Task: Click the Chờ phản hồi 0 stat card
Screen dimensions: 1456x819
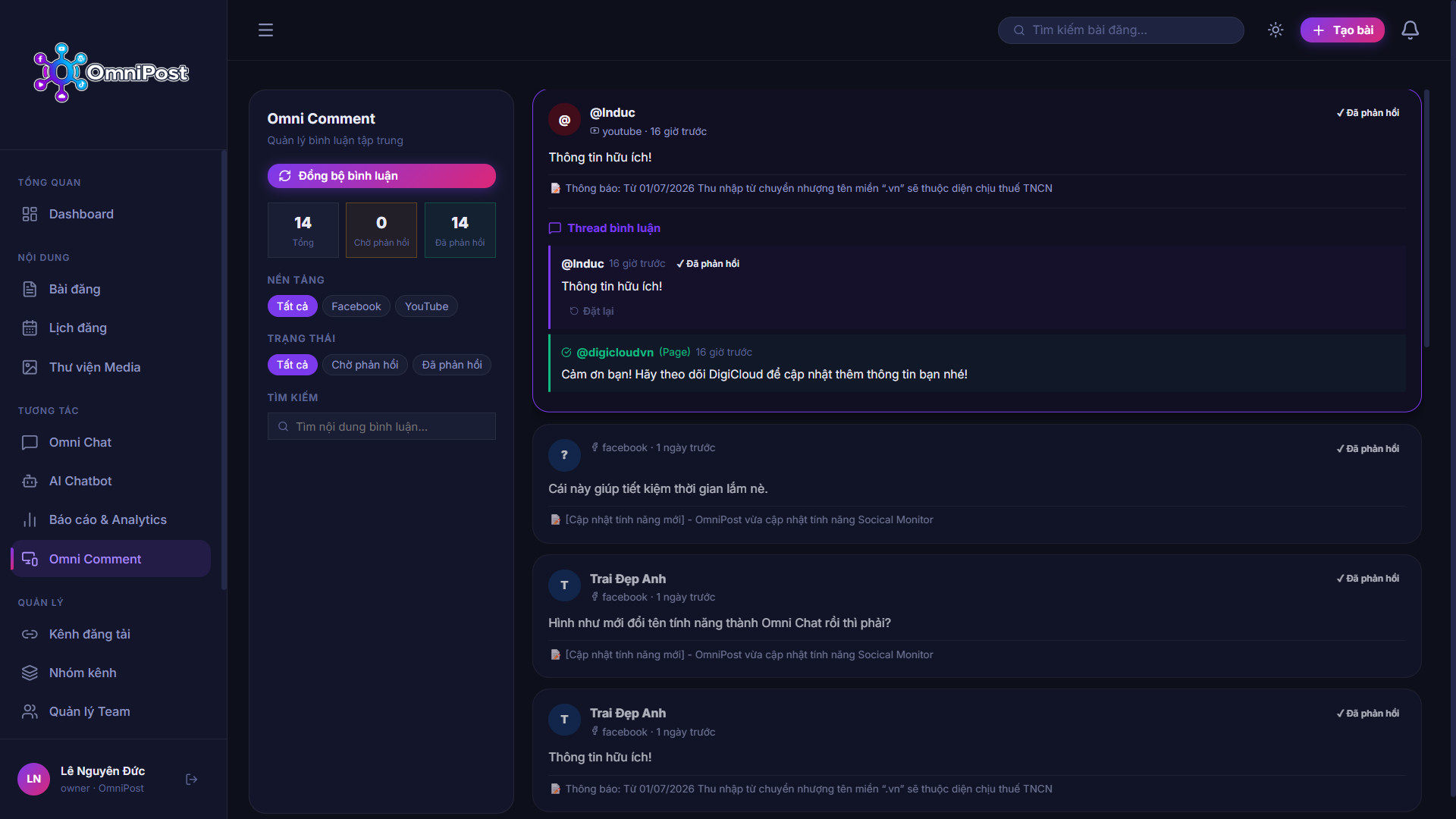Action: tap(381, 231)
